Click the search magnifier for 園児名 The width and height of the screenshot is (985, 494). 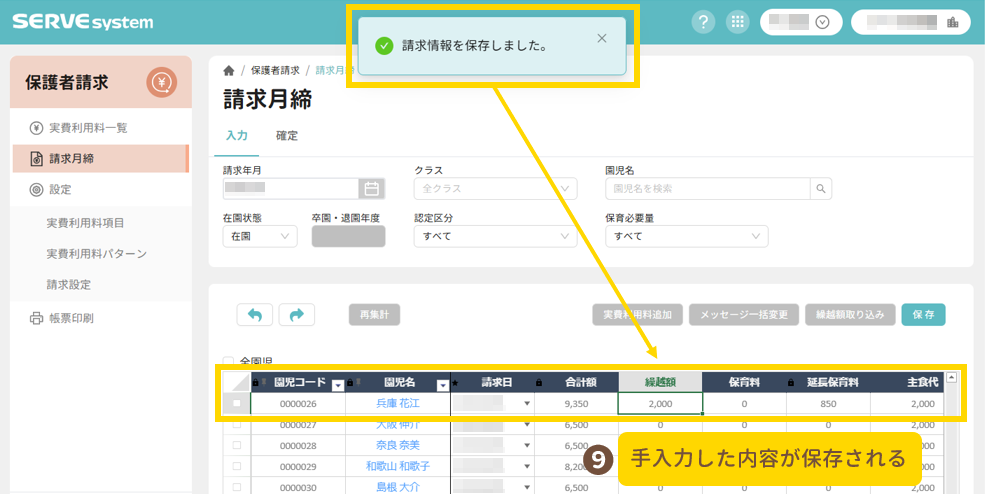click(x=820, y=188)
